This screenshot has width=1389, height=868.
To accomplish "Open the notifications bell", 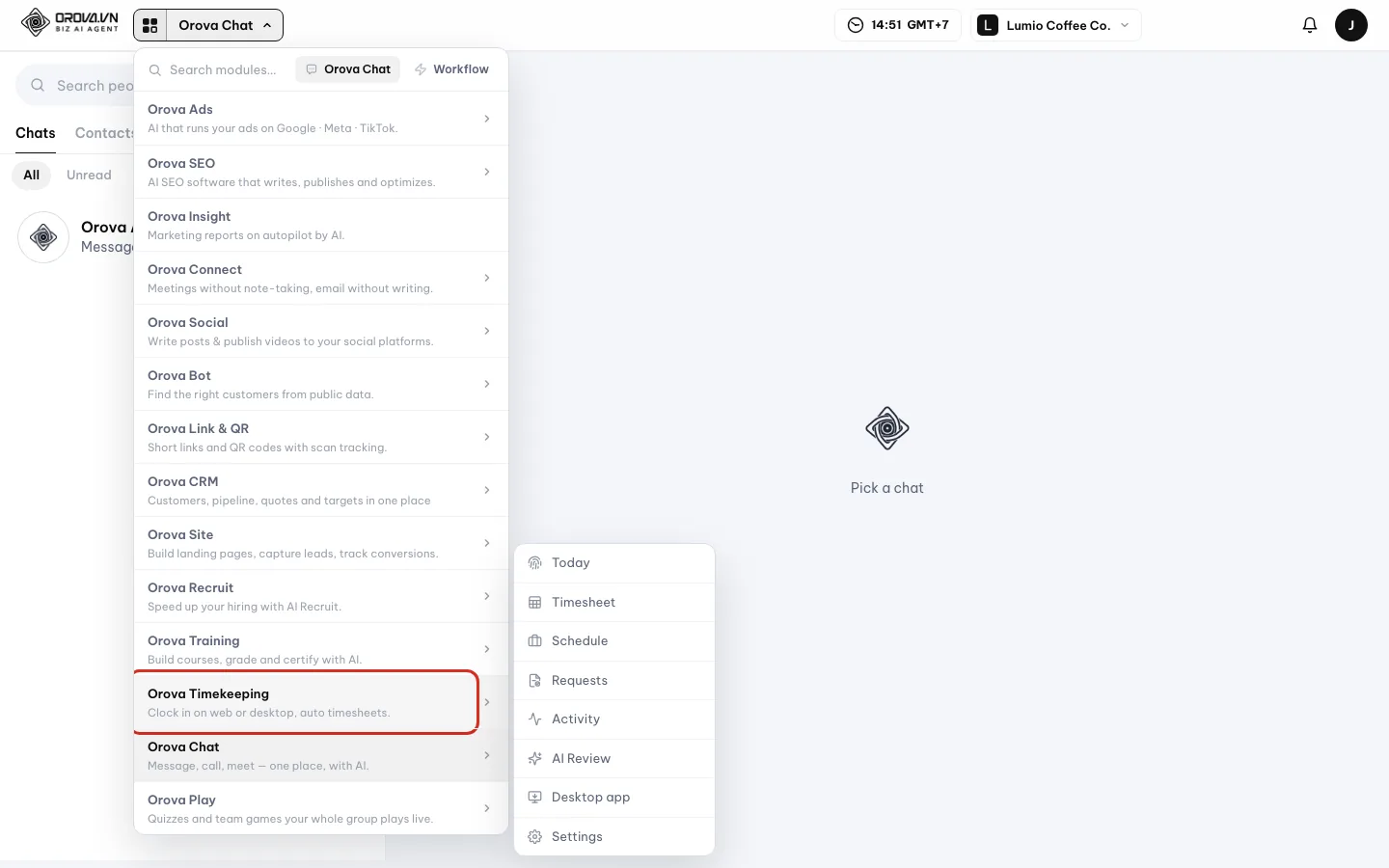I will click(1310, 25).
